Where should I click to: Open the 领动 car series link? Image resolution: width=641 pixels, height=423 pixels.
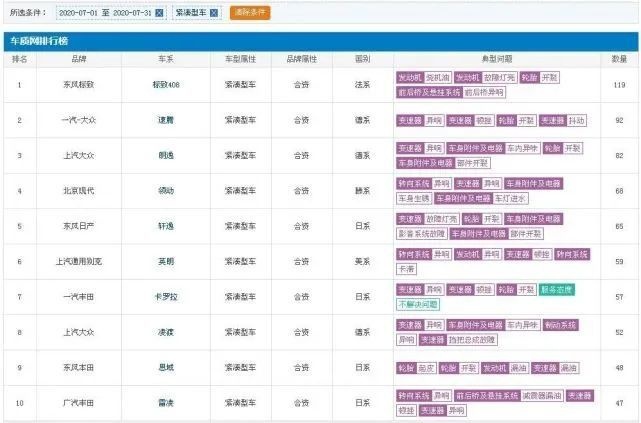pyautogui.click(x=166, y=191)
